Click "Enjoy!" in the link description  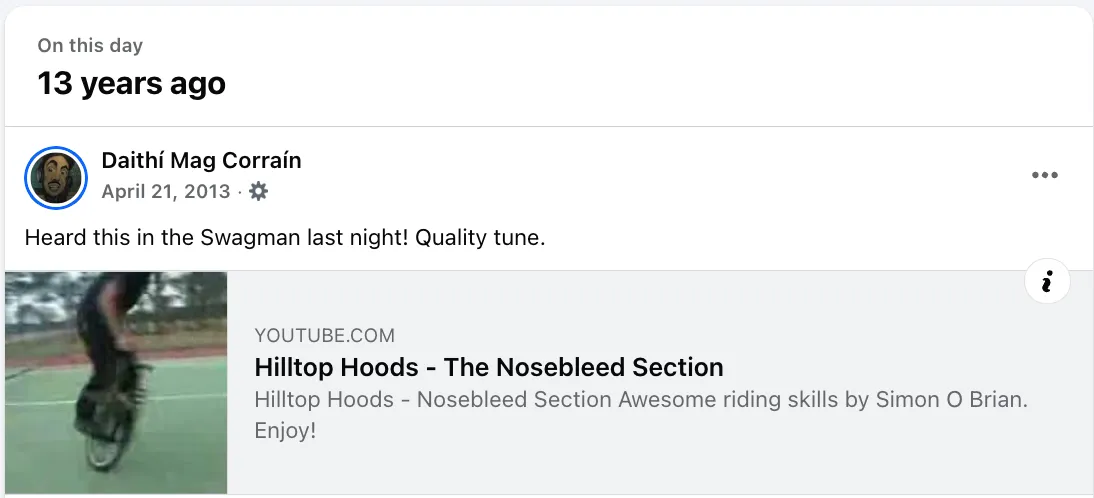coord(285,431)
